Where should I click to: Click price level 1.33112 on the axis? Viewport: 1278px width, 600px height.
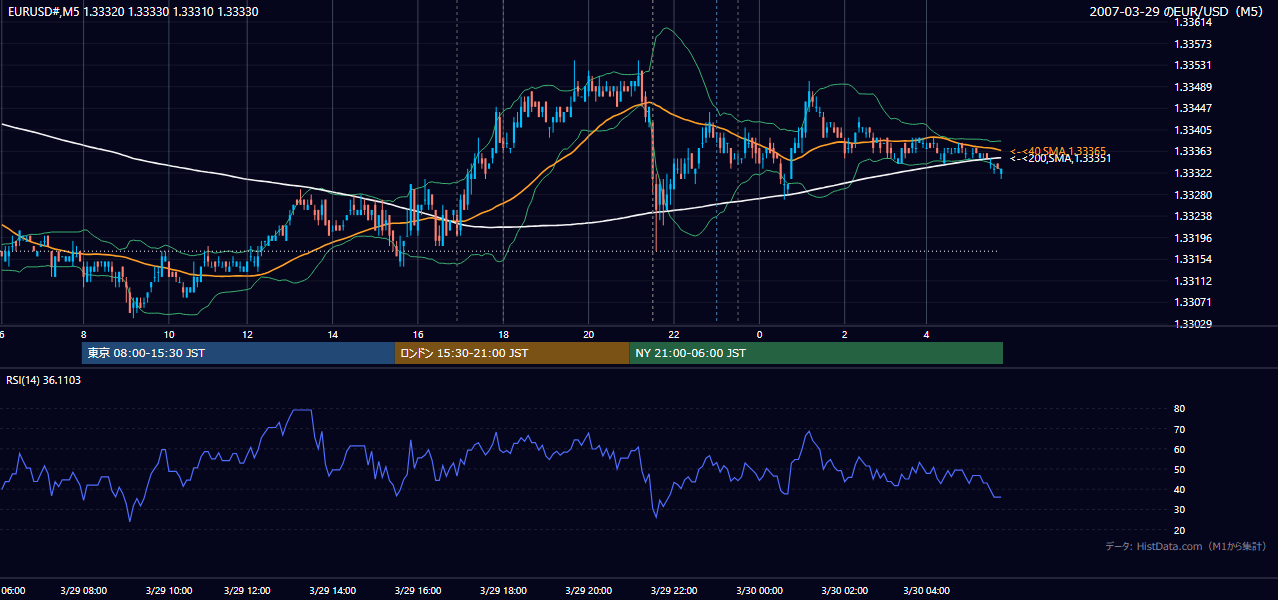point(1193,280)
